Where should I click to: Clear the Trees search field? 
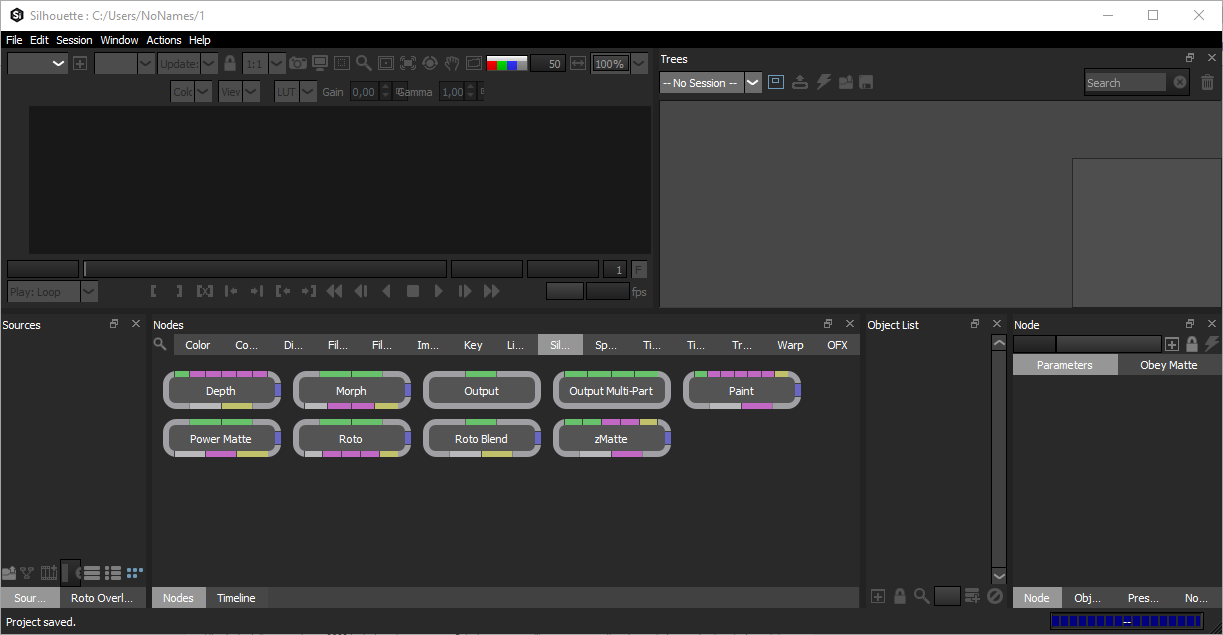pos(1180,82)
